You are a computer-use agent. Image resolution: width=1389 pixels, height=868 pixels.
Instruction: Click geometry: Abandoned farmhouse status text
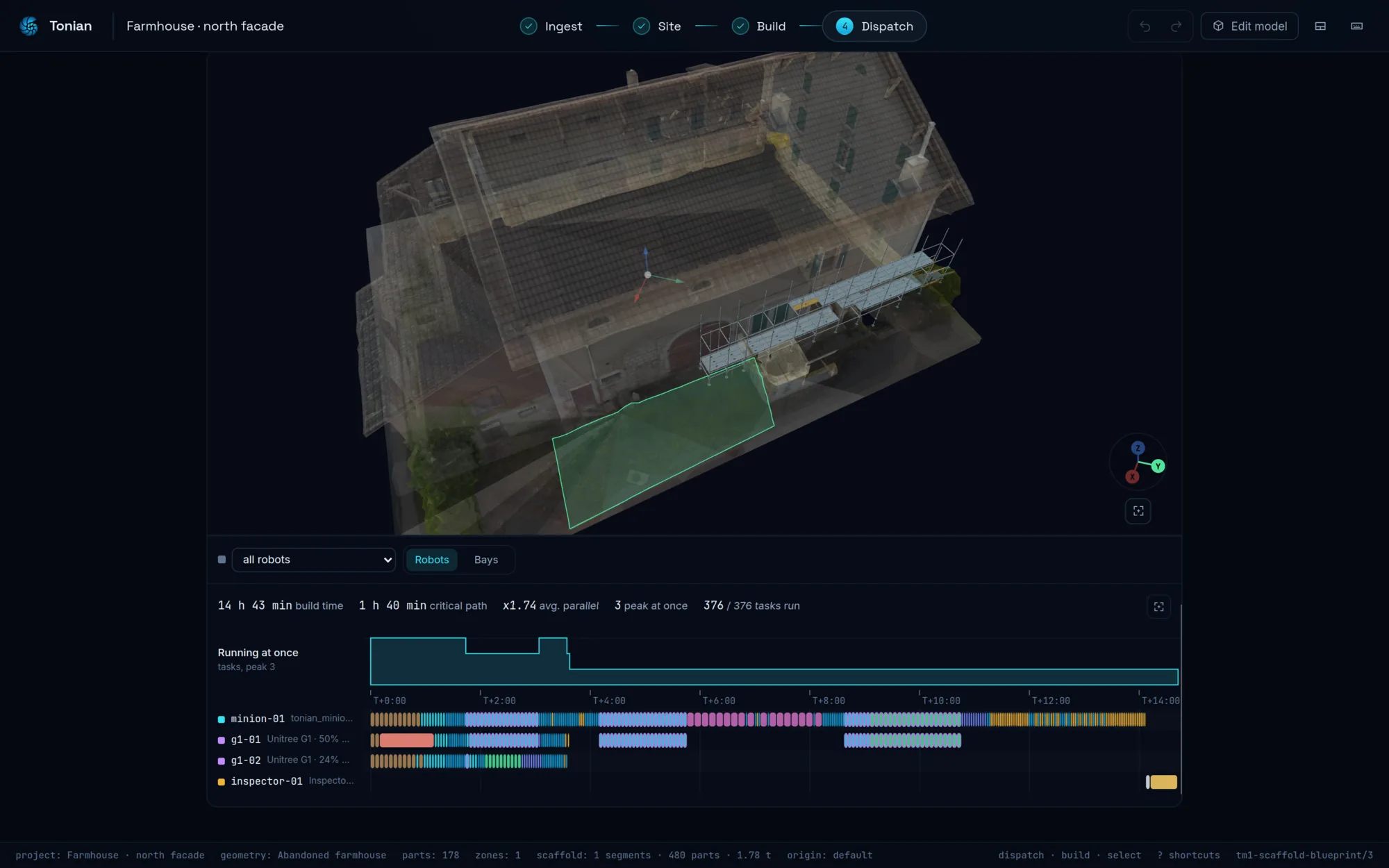303,855
